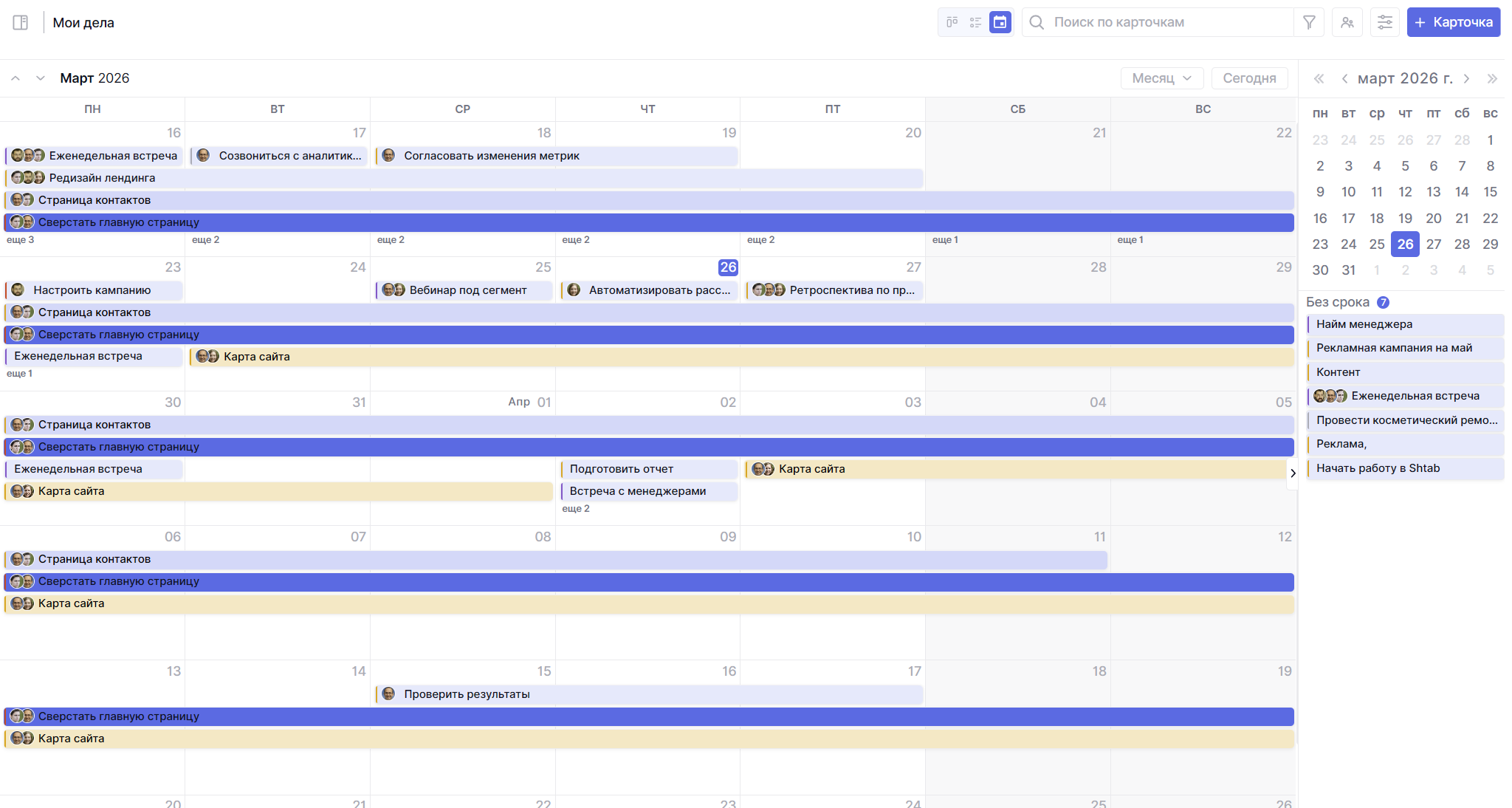Switch to list view icon

pyautogui.click(x=976, y=22)
